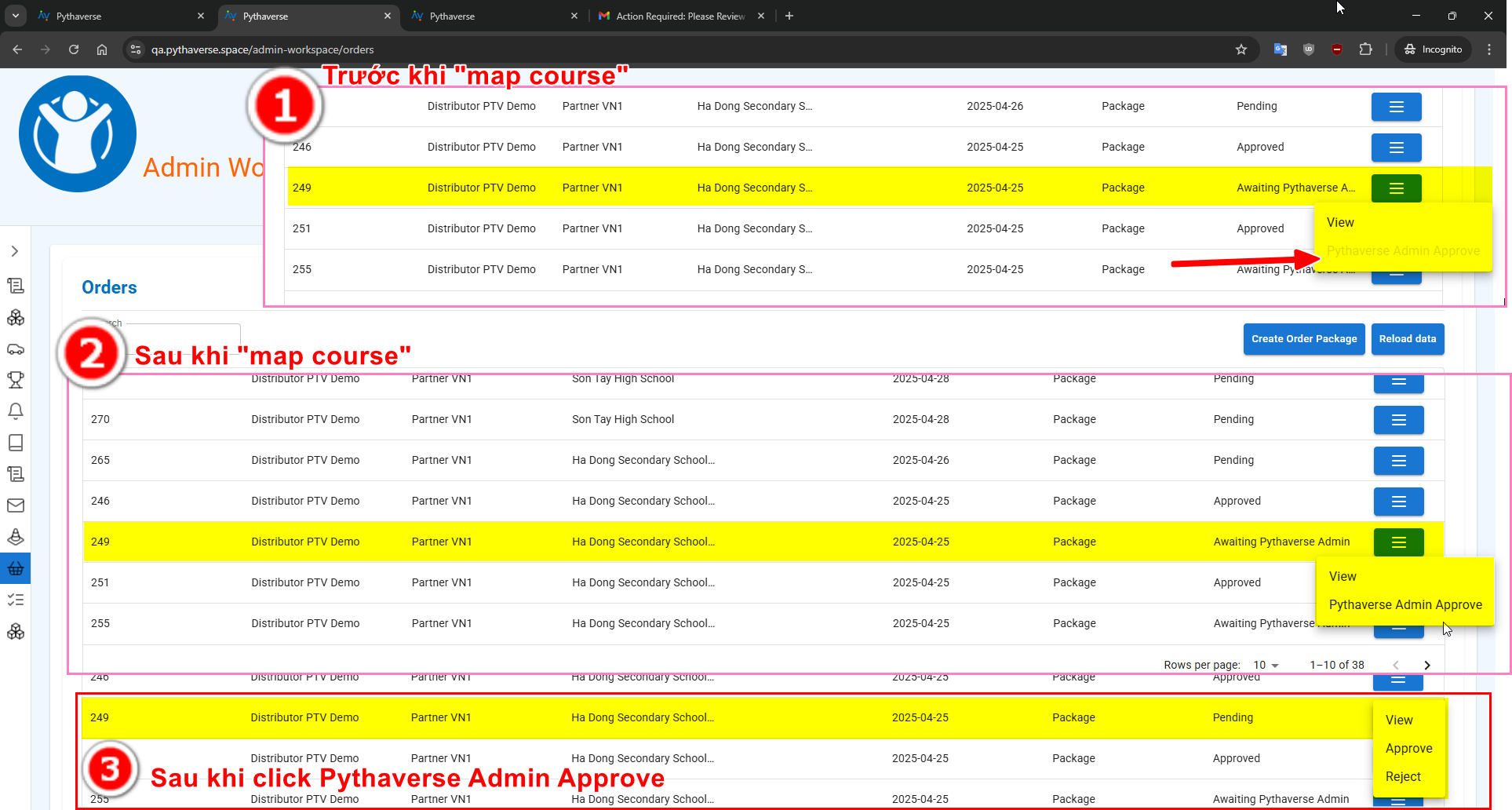The height and width of the screenshot is (810, 1512).
Task: Open the Extensions puzzle piece icon
Action: 1366,49
